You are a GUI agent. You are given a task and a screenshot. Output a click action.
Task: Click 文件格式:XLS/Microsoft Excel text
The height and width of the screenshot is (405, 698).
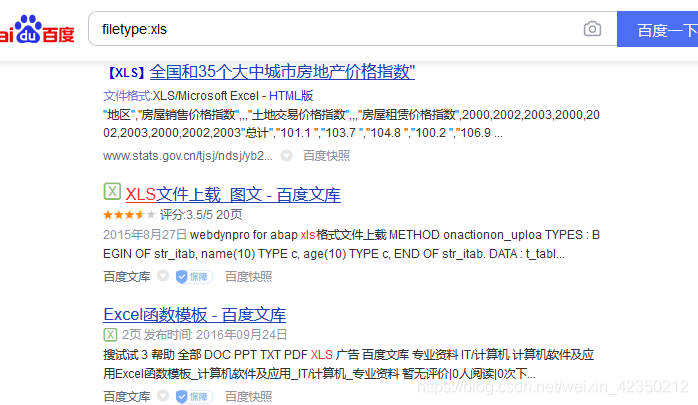(x=181, y=96)
